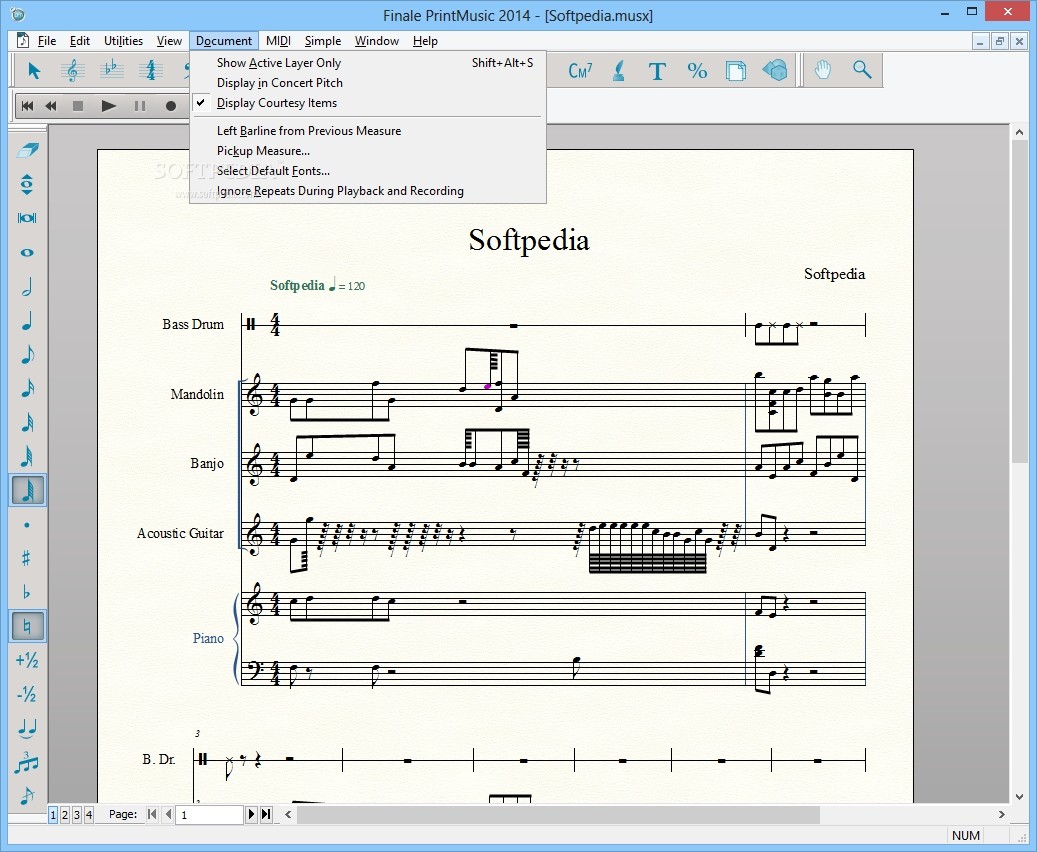Screen dimensions: 1037x852
Task: Choose the double whole note duration
Action: point(27,218)
